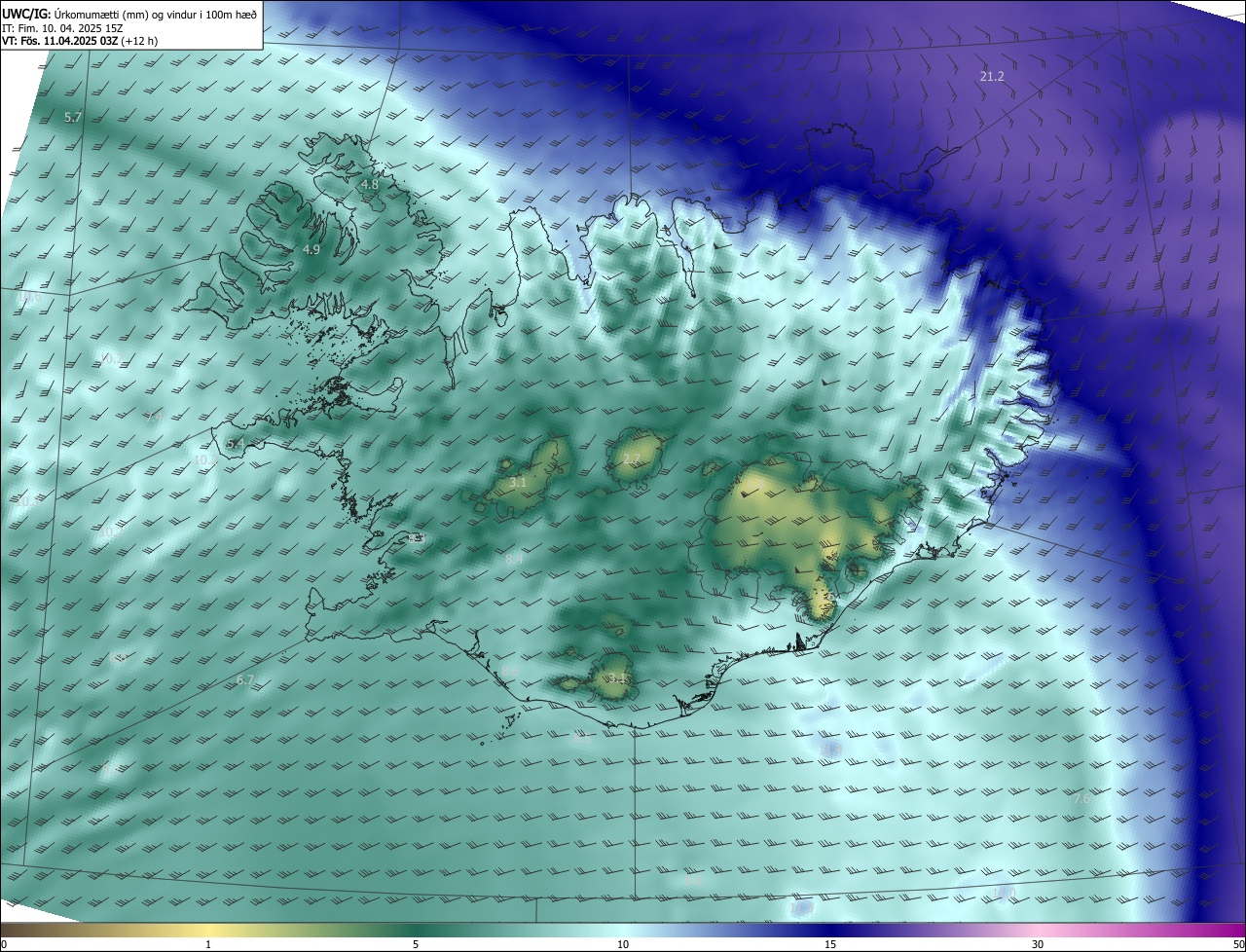Click the 15 tick on the color scale

830,944
